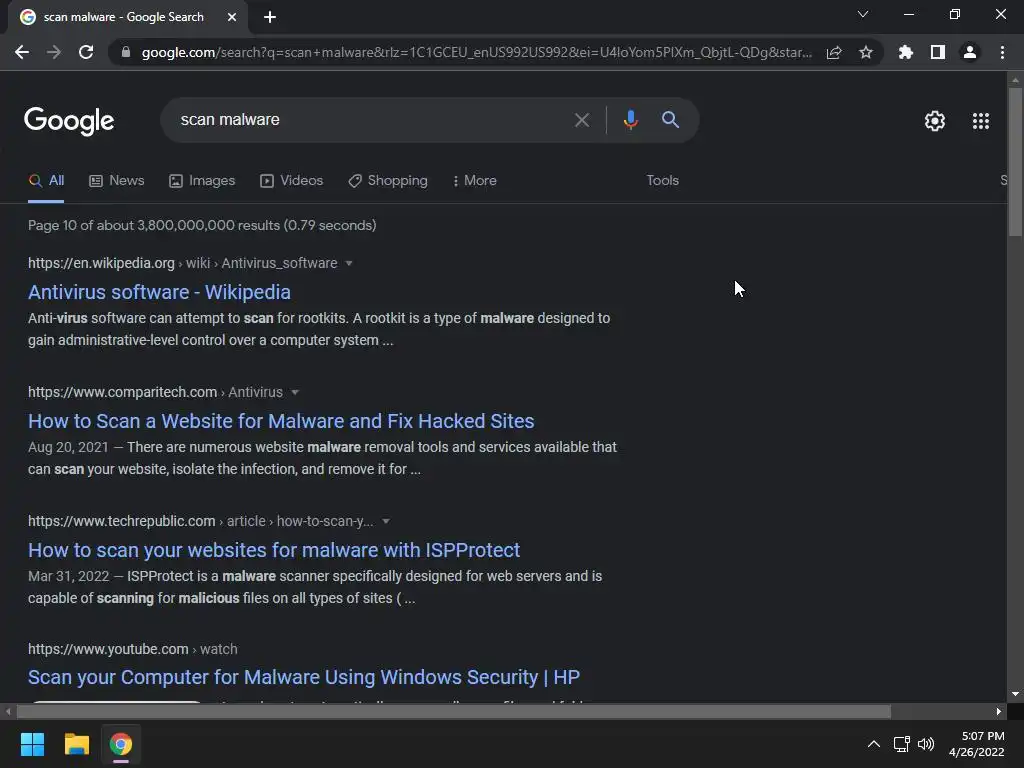This screenshot has width=1024, height=768.
Task: Click the scroll down arrow
Action: coord(1015,694)
